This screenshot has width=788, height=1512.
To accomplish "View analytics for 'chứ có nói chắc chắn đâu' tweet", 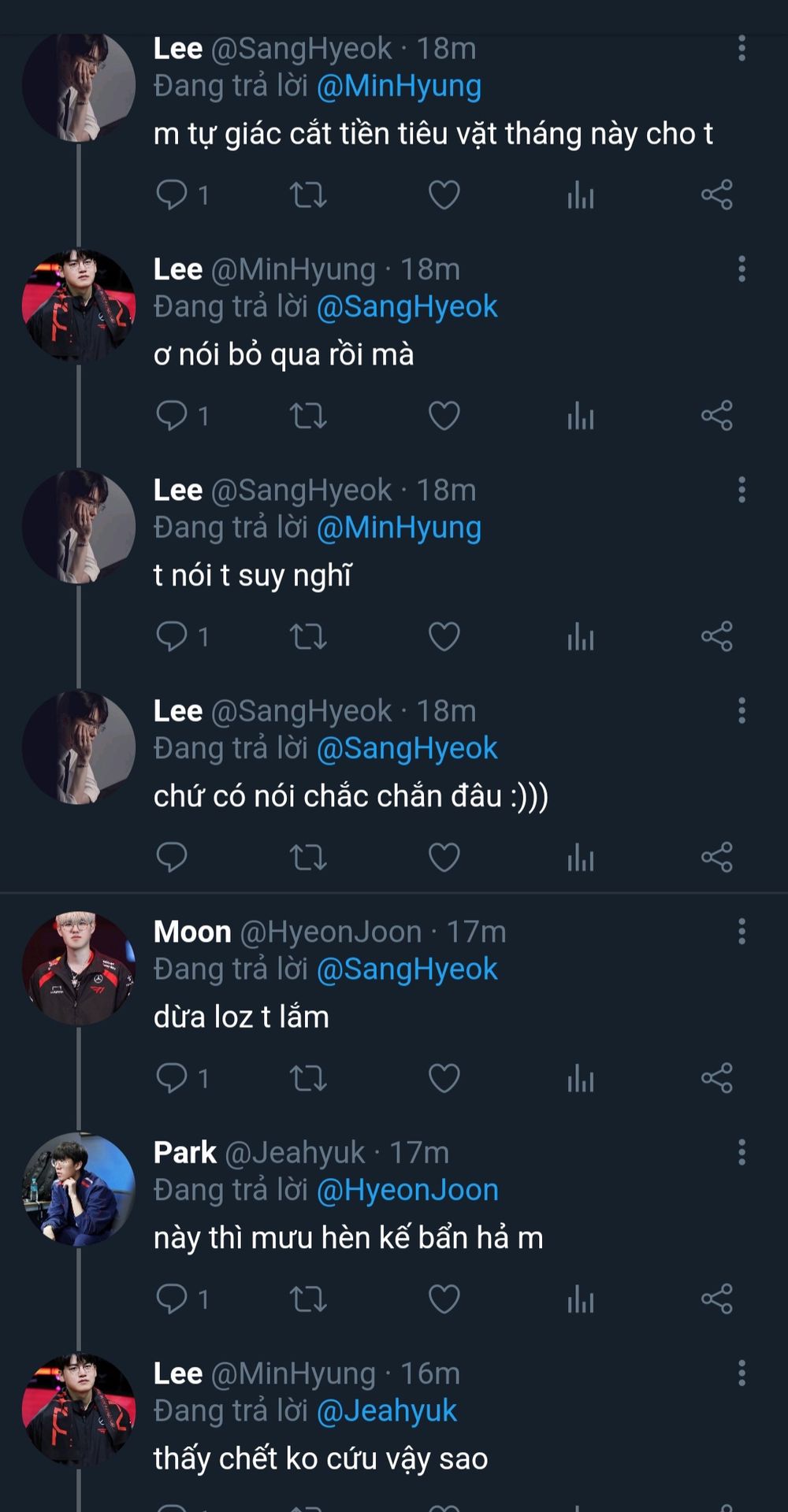I will tap(581, 858).
